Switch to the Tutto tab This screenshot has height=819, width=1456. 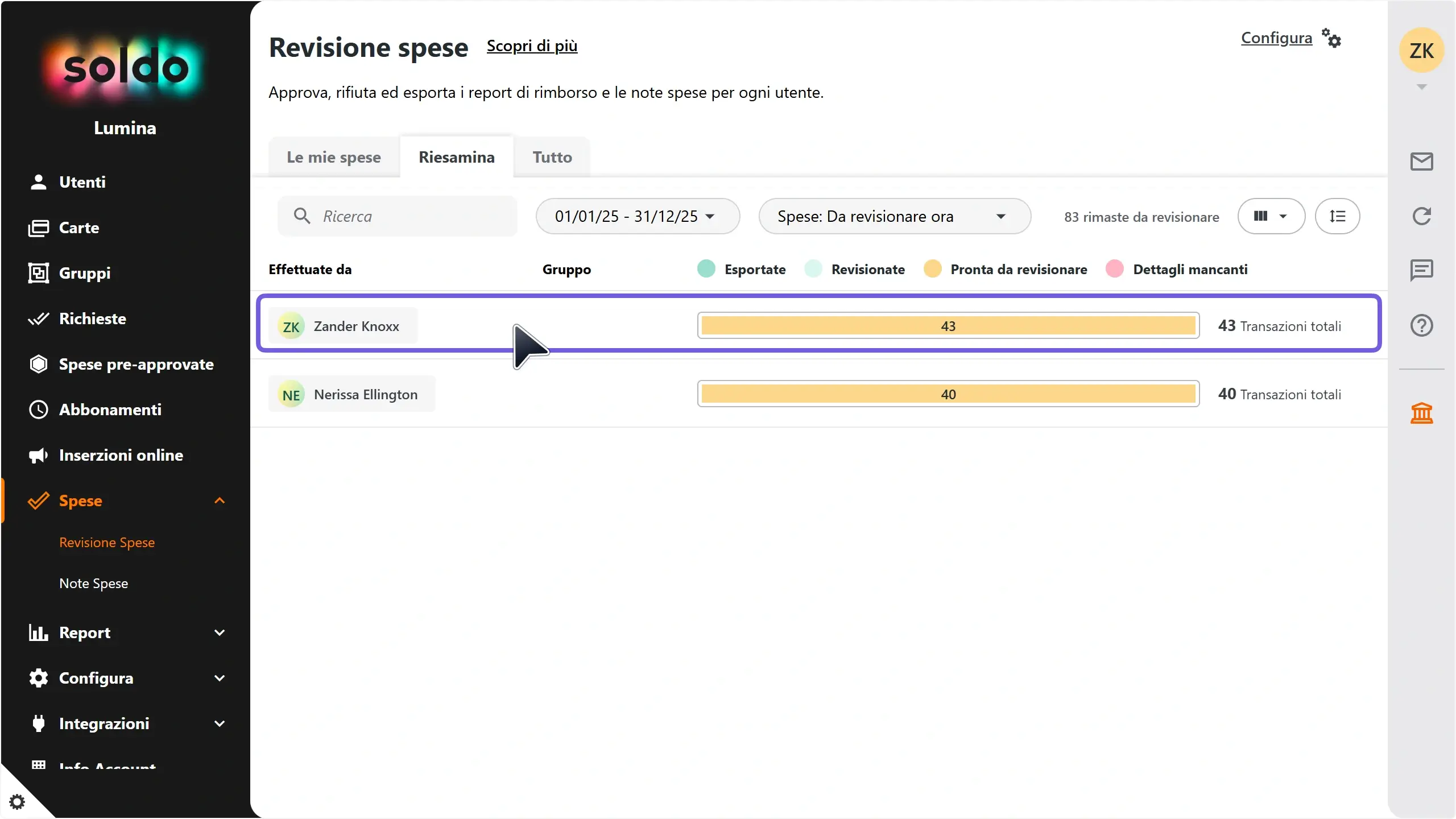point(552,157)
